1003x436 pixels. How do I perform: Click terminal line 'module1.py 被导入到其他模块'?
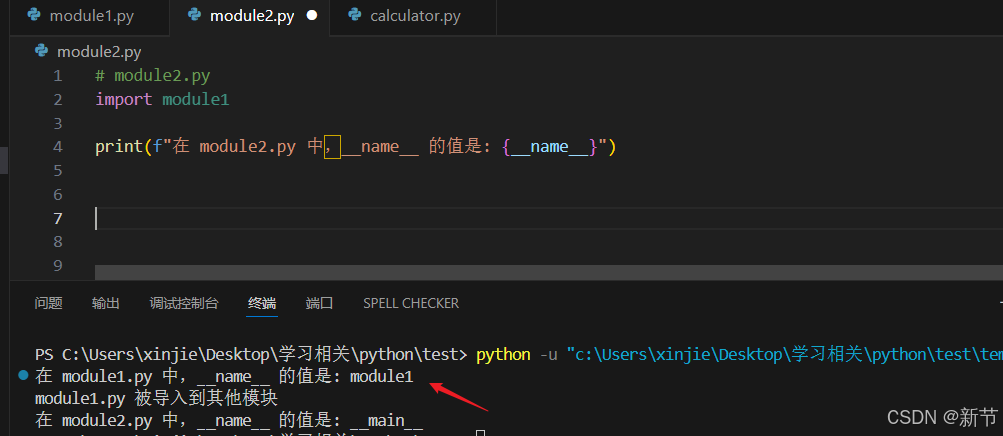[x=156, y=399]
